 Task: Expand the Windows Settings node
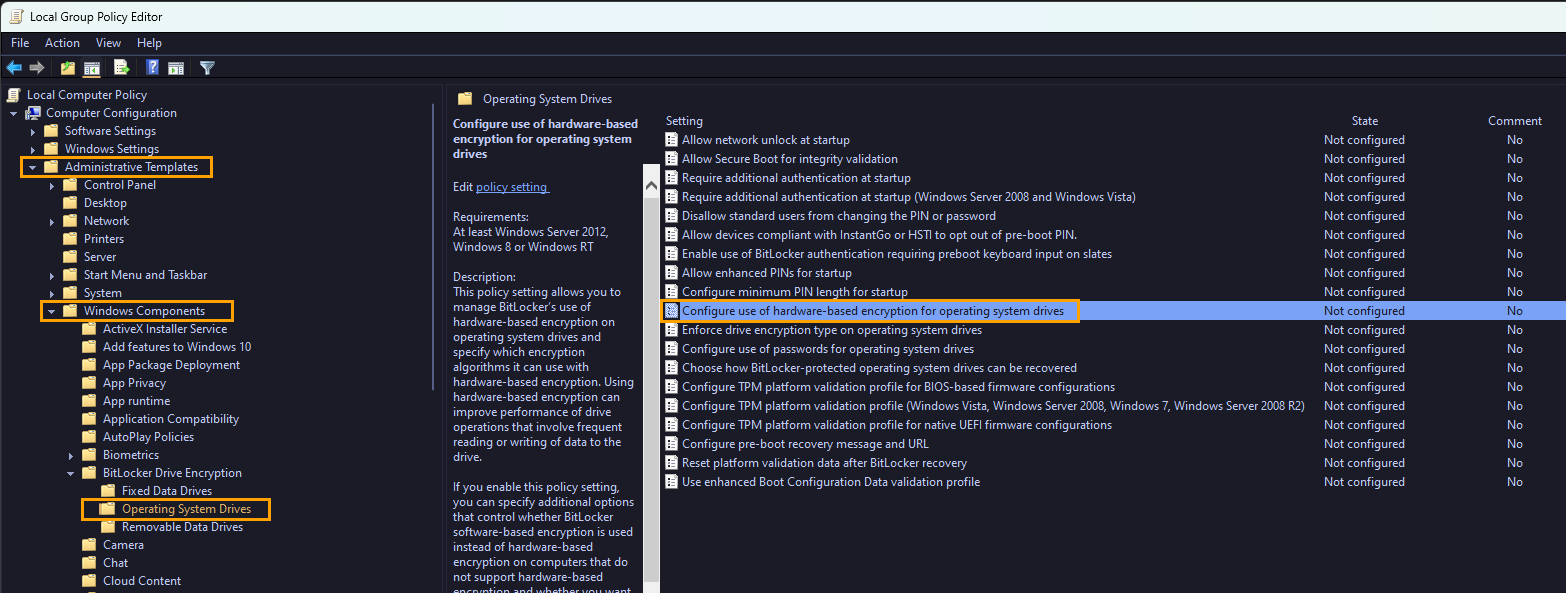33,149
